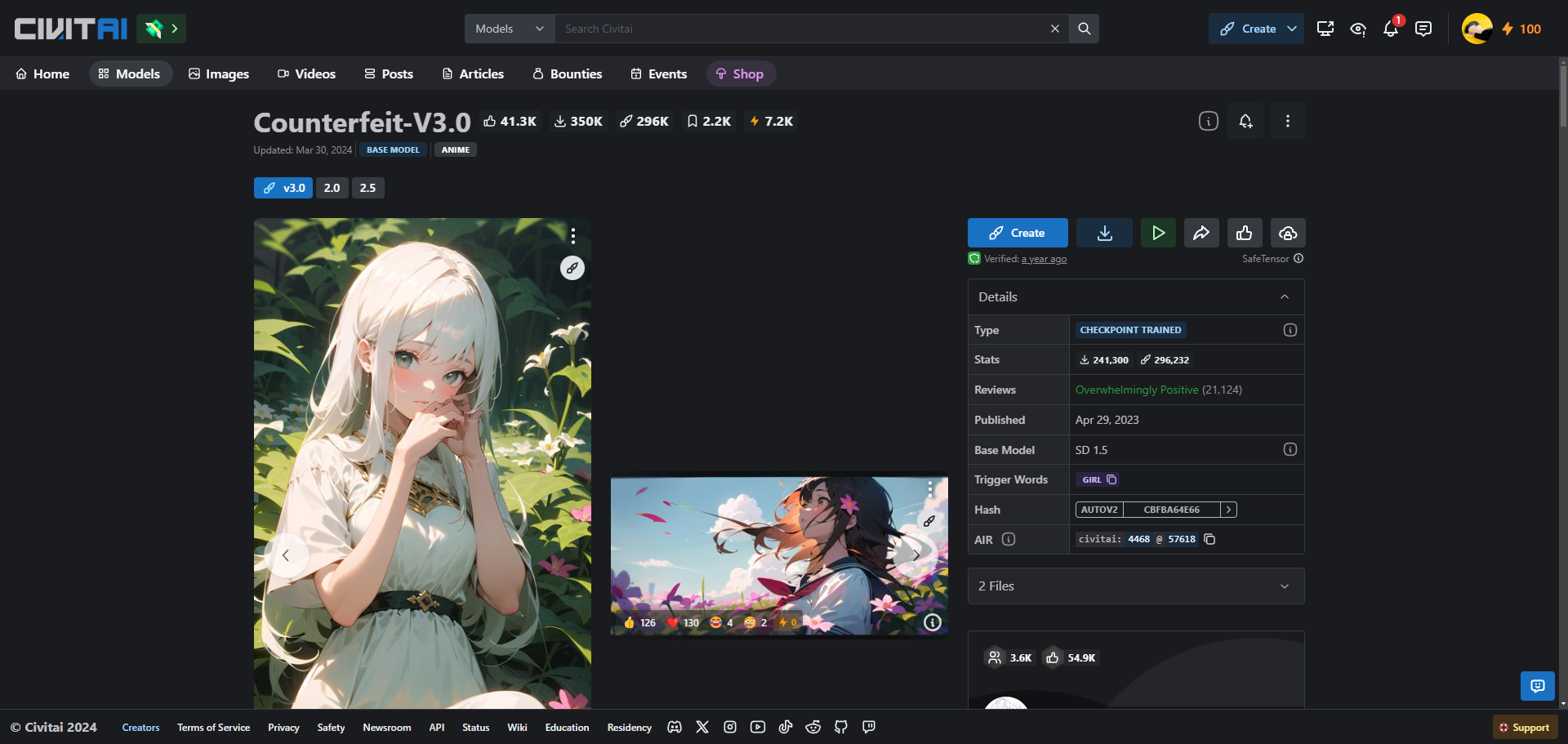The image size is (1568, 744).
Task: Open Terms of Service footer link
Action: click(213, 728)
